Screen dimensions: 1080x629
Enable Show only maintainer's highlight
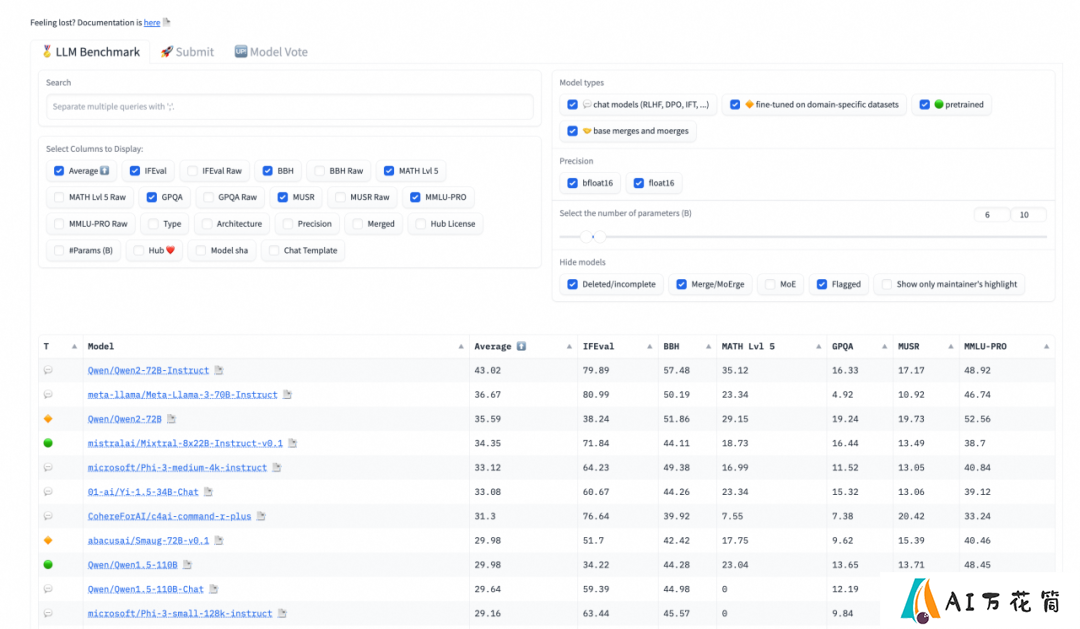point(886,285)
